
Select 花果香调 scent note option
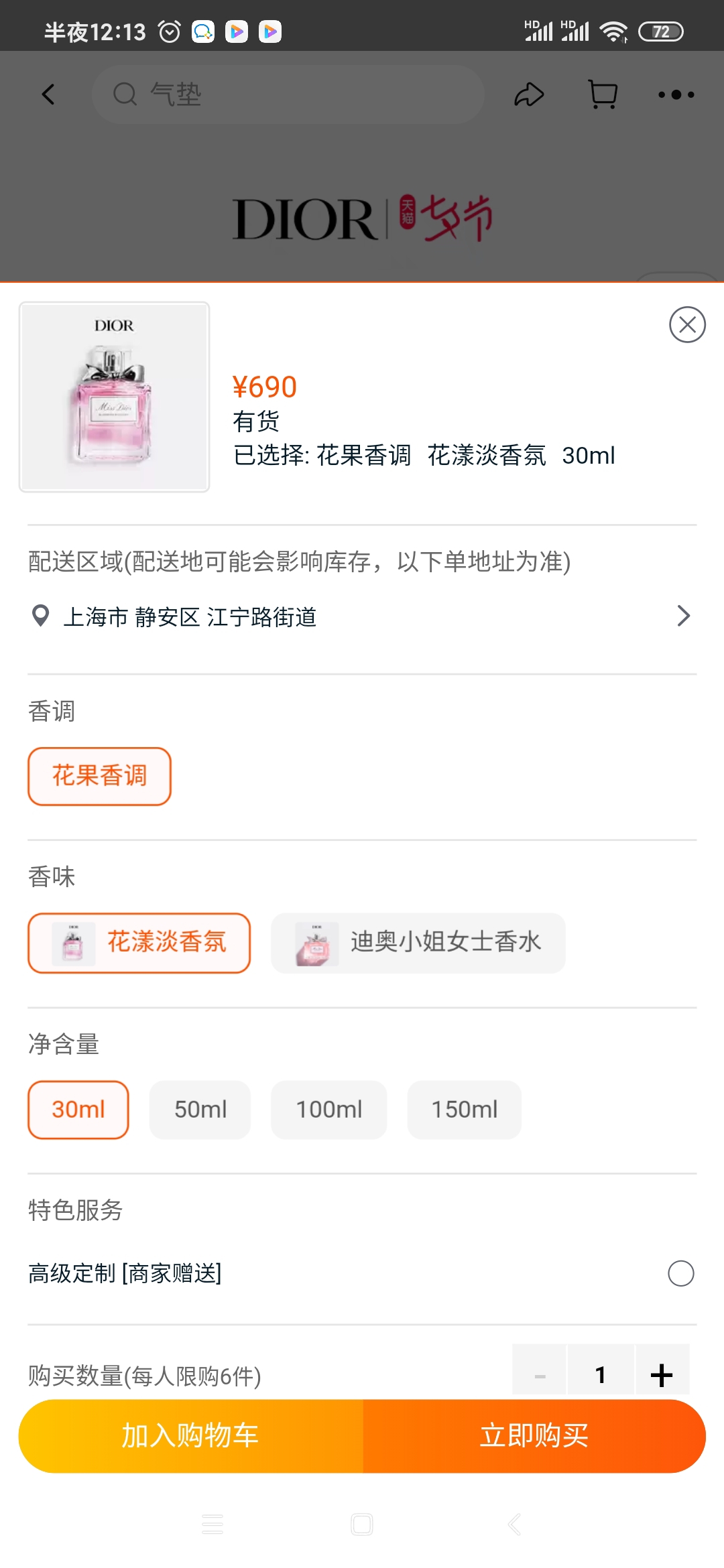pyautogui.click(x=99, y=776)
